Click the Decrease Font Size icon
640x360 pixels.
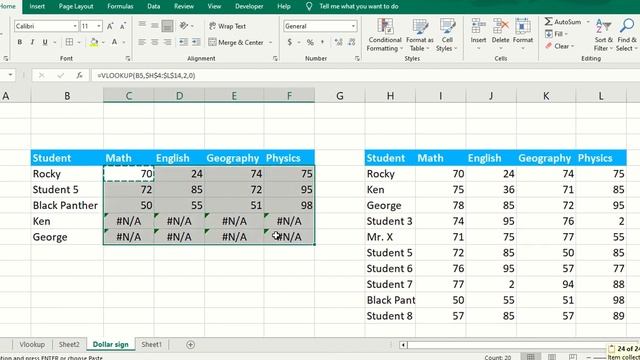point(123,26)
